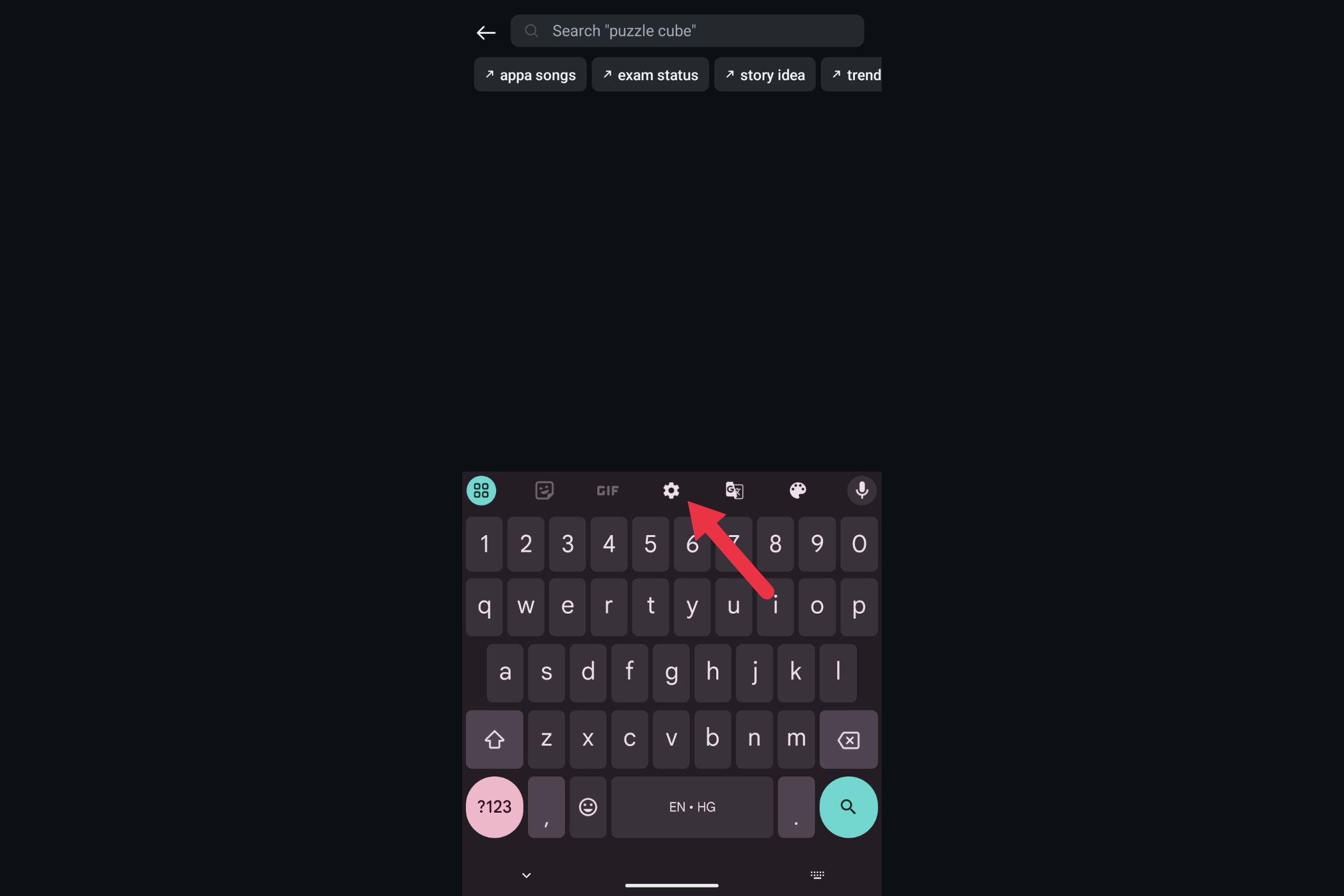Tap the ?123 symbol mode toggle

[493, 807]
